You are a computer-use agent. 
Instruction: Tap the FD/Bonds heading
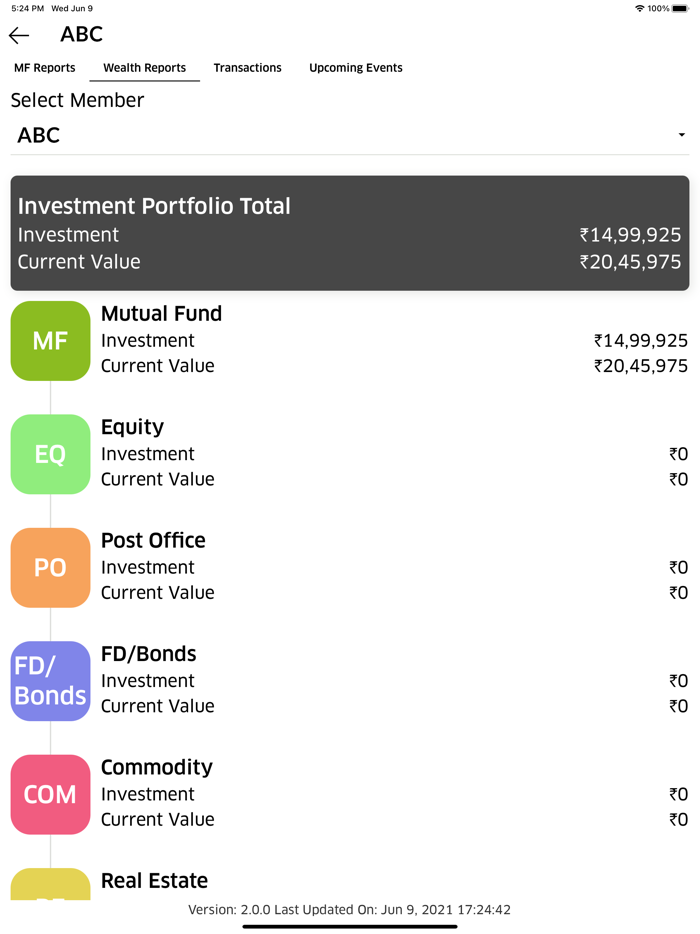pyautogui.click(x=148, y=654)
